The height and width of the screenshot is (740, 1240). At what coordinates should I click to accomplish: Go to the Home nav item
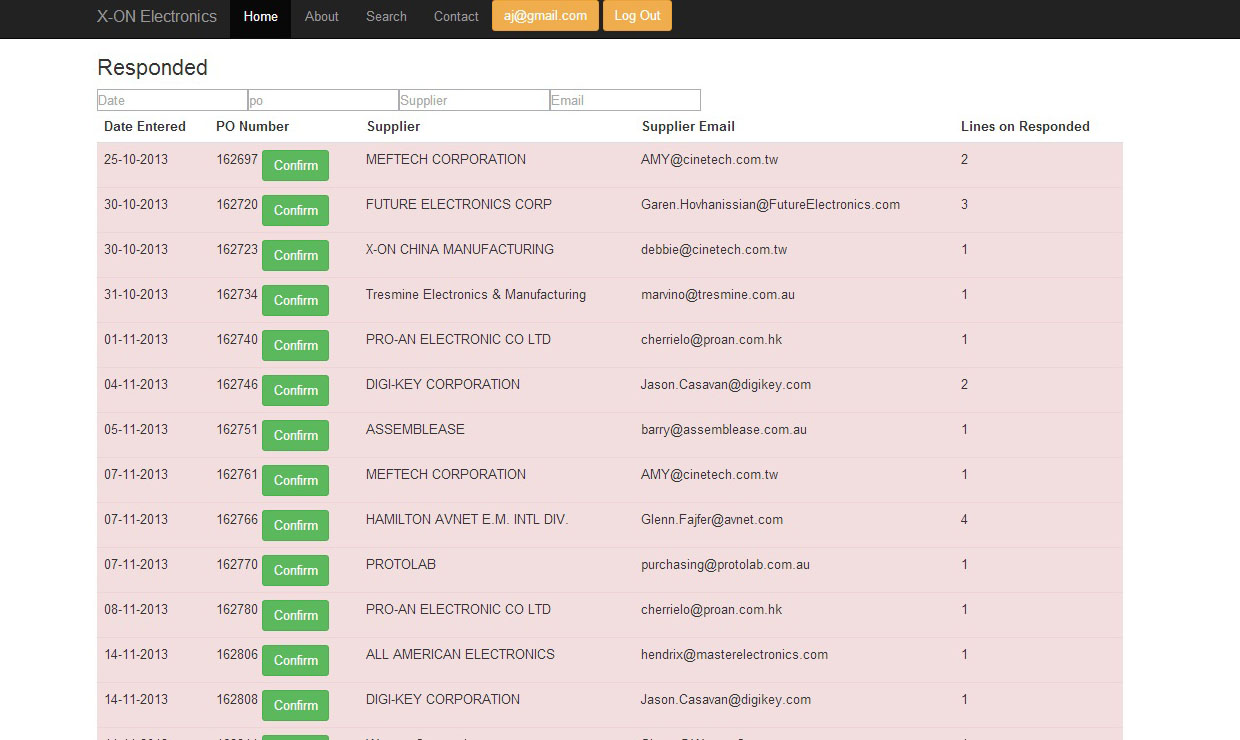(261, 17)
